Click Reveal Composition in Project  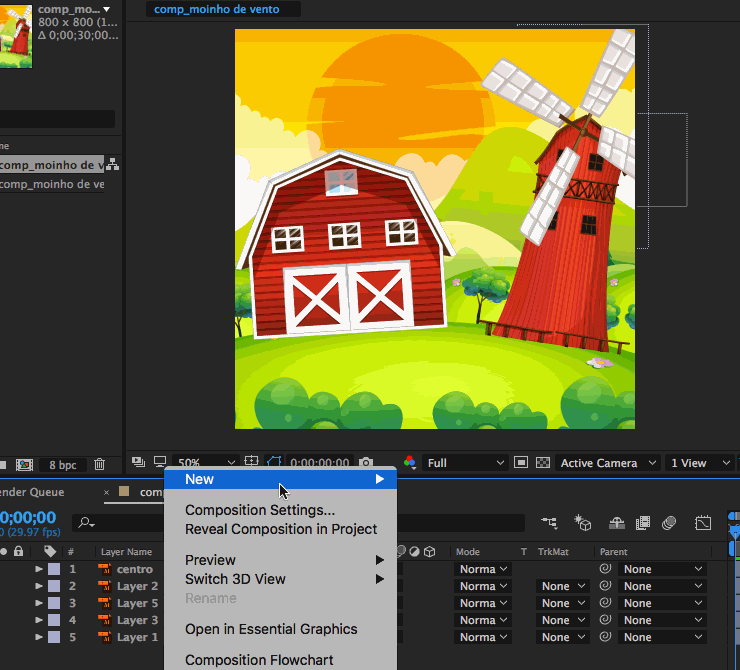coord(281,529)
